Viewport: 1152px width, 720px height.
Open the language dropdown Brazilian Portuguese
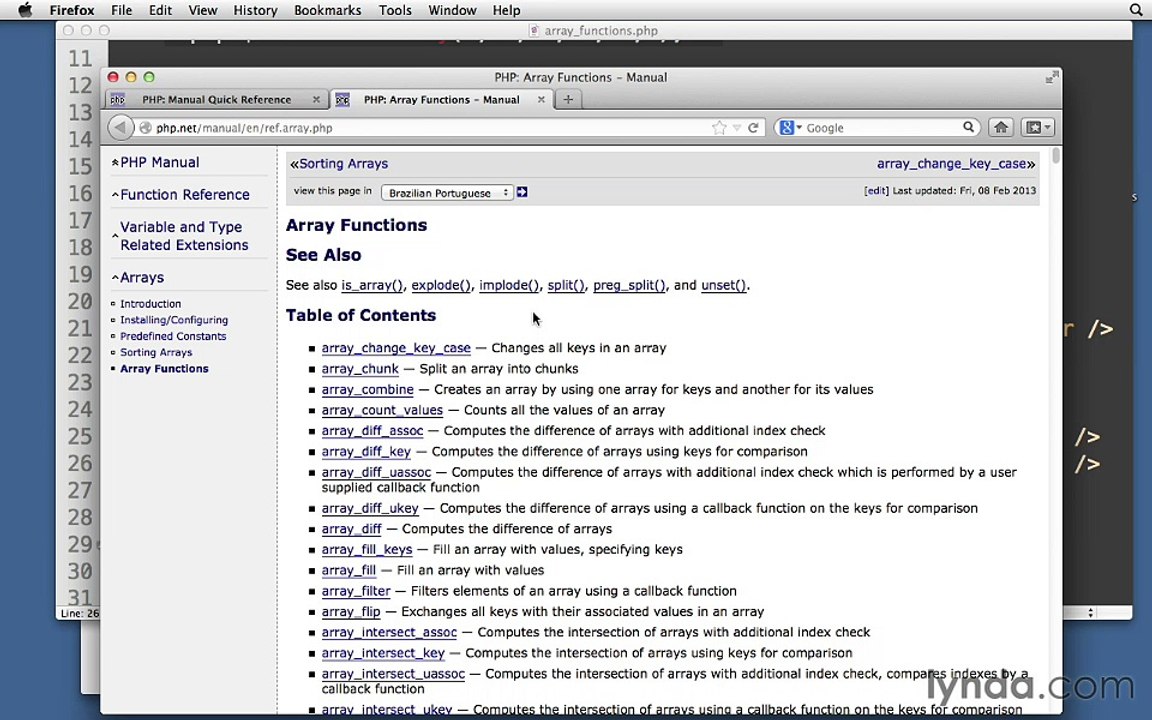447,192
